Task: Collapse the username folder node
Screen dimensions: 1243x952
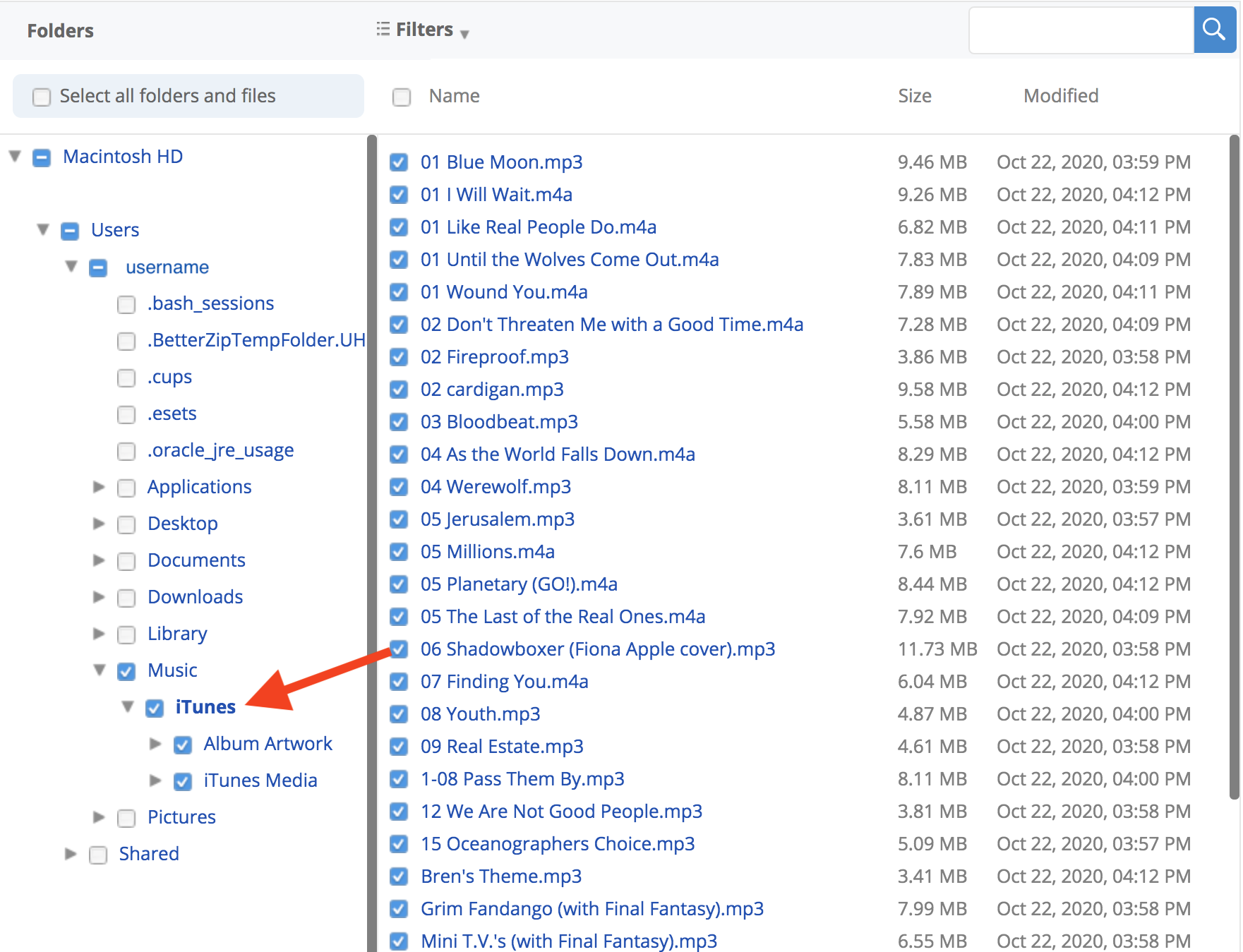Action: (71, 266)
